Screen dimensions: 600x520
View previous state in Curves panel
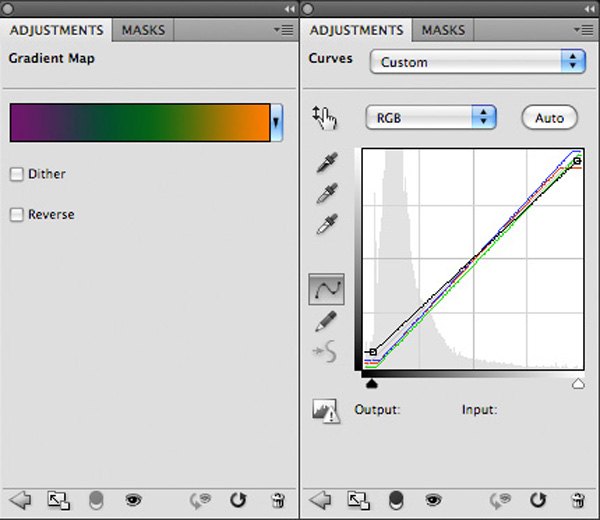pyautogui.click(x=501, y=500)
